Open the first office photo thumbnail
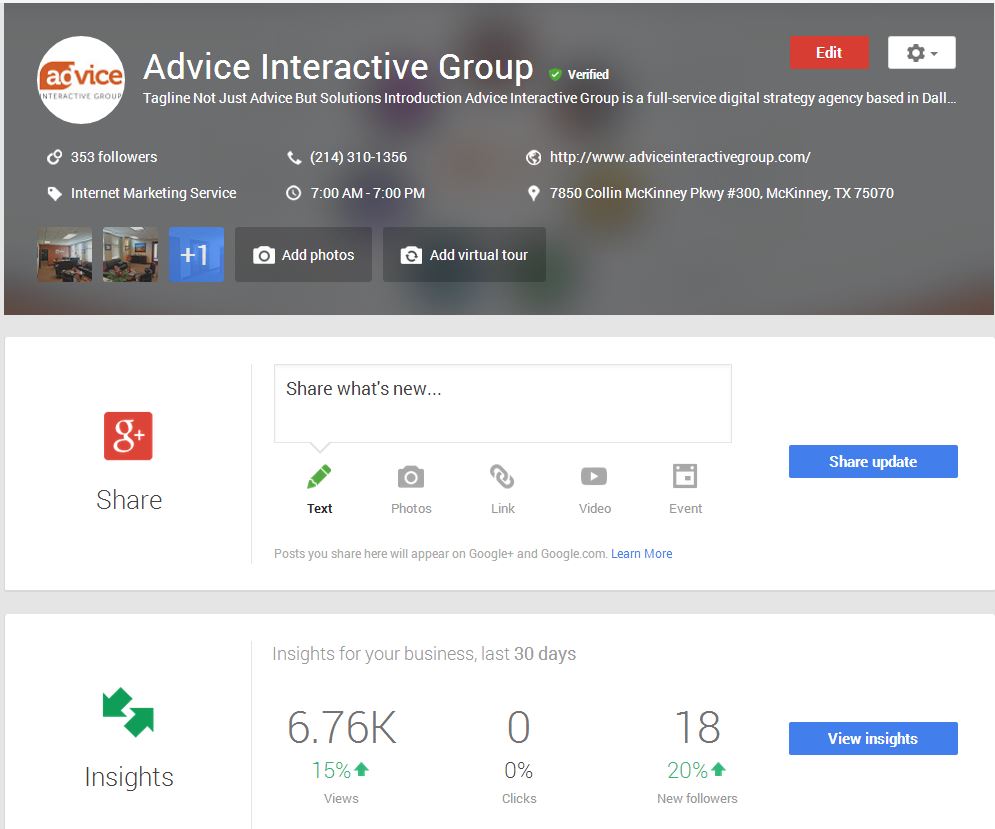995x829 pixels. click(x=65, y=255)
